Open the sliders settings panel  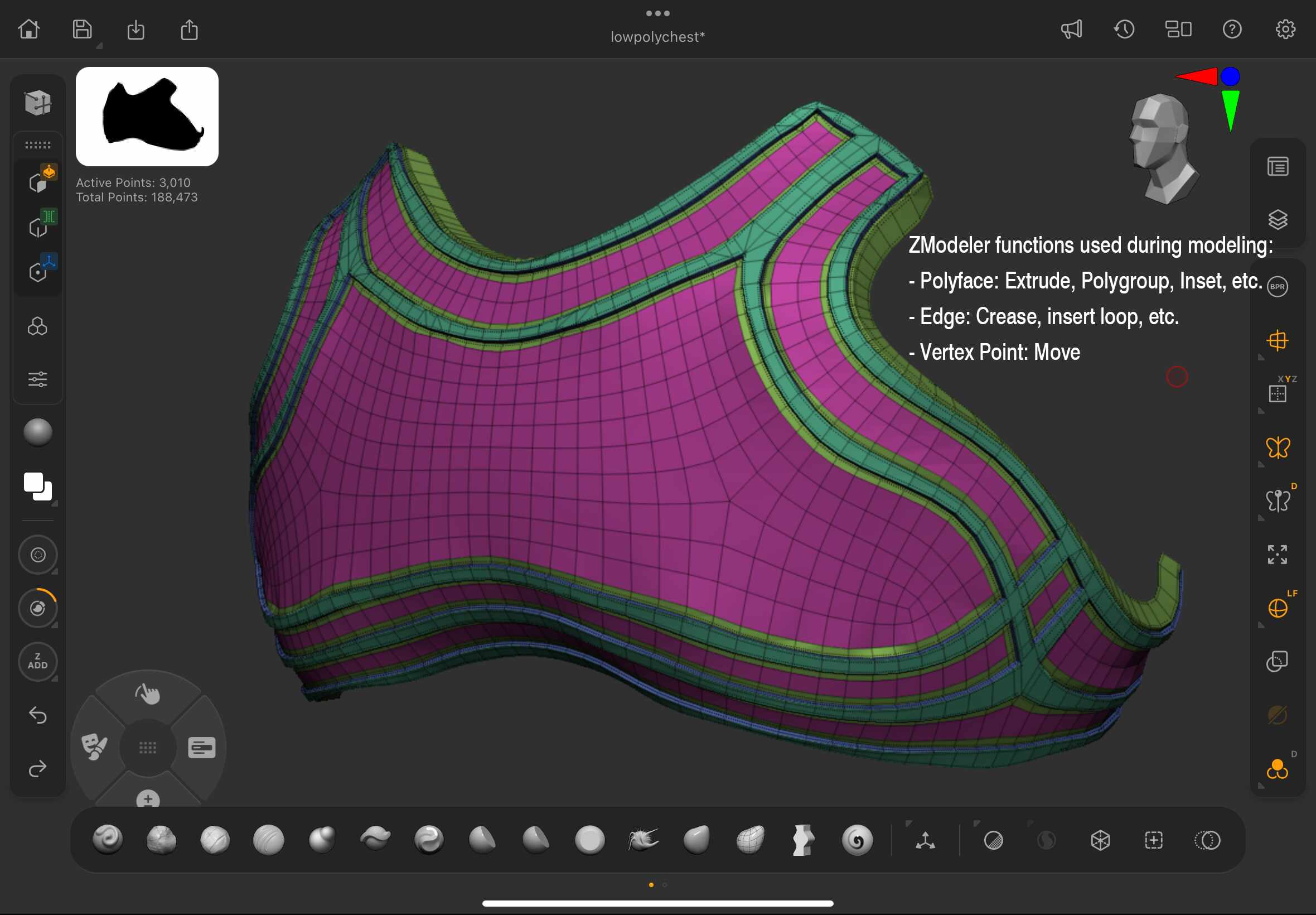[x=38, y=379]
